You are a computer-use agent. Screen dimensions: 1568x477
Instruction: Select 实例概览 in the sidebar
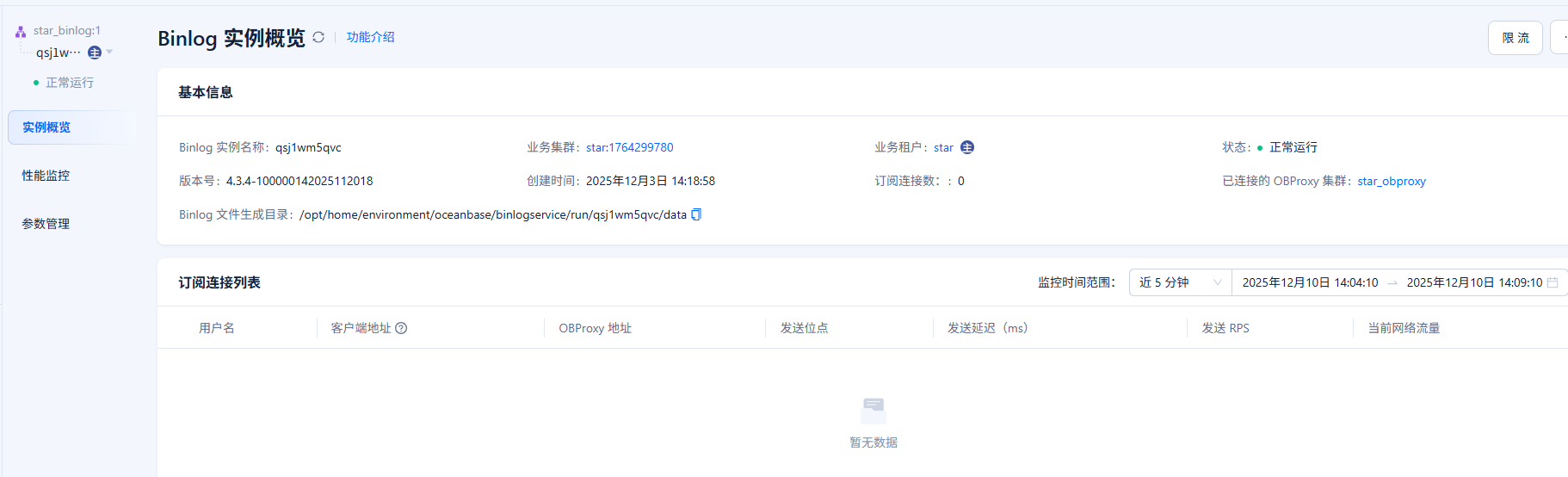pyautogui.click(x=46, y=127)
